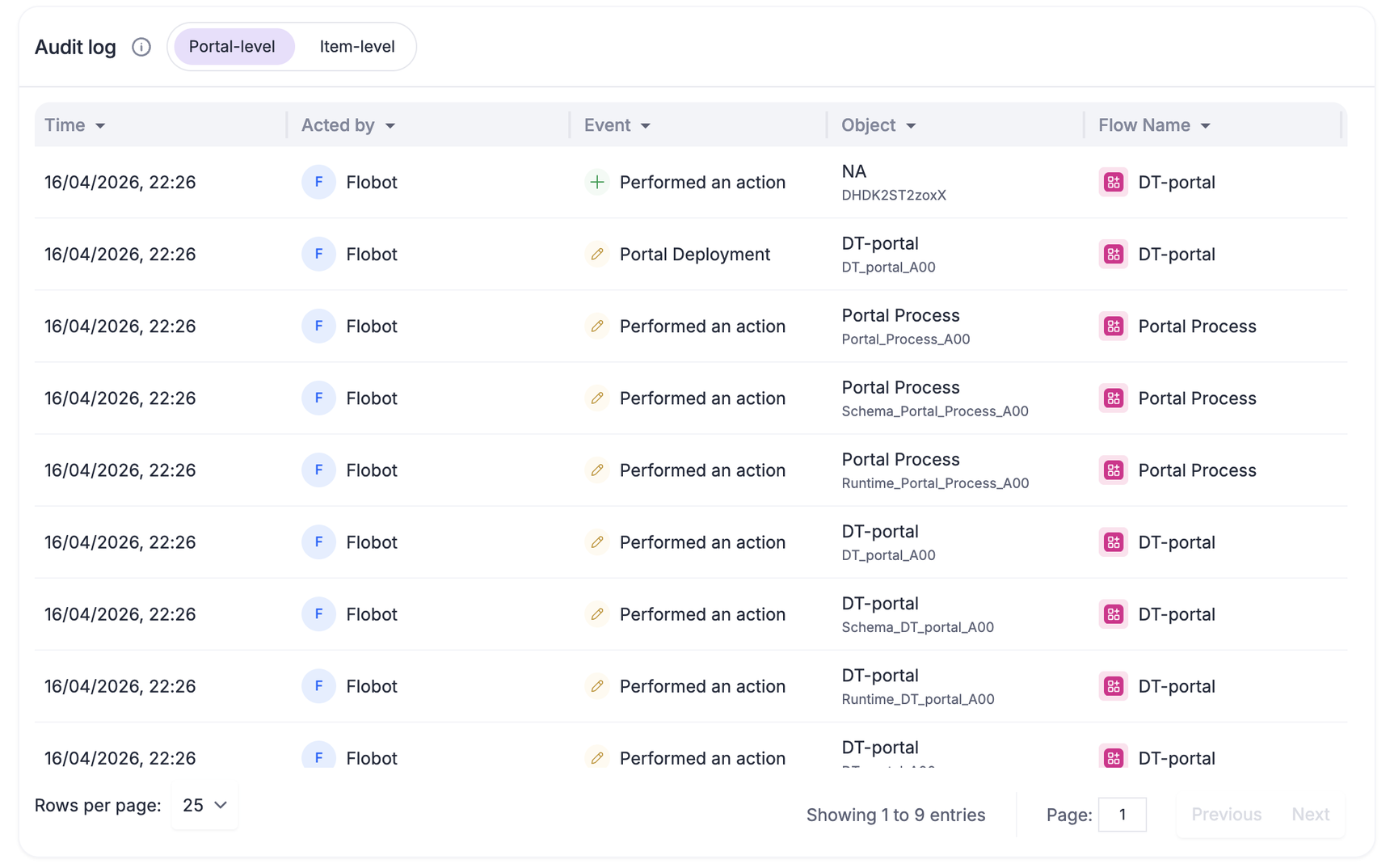Click the Audit log info icon
1390x868 pixels.
coord(141,47)
